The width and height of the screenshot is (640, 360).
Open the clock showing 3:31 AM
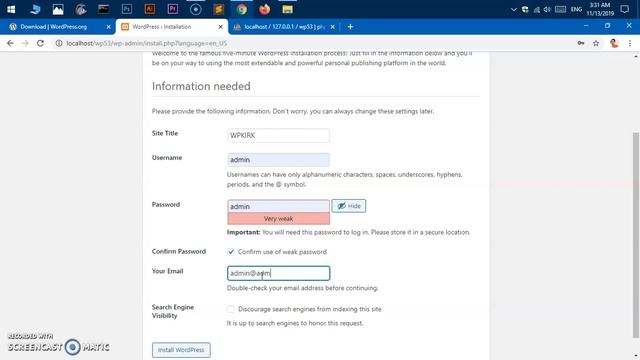point(600,9)
